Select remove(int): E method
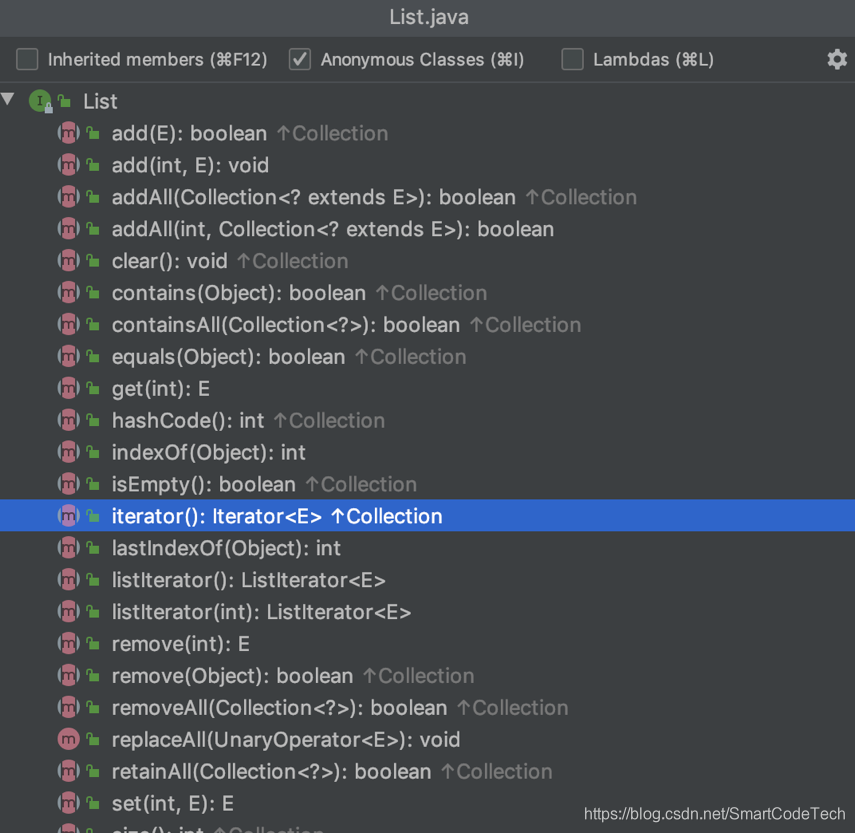The height and width of the screenshot is (833, 855). [x=181, y=644]
